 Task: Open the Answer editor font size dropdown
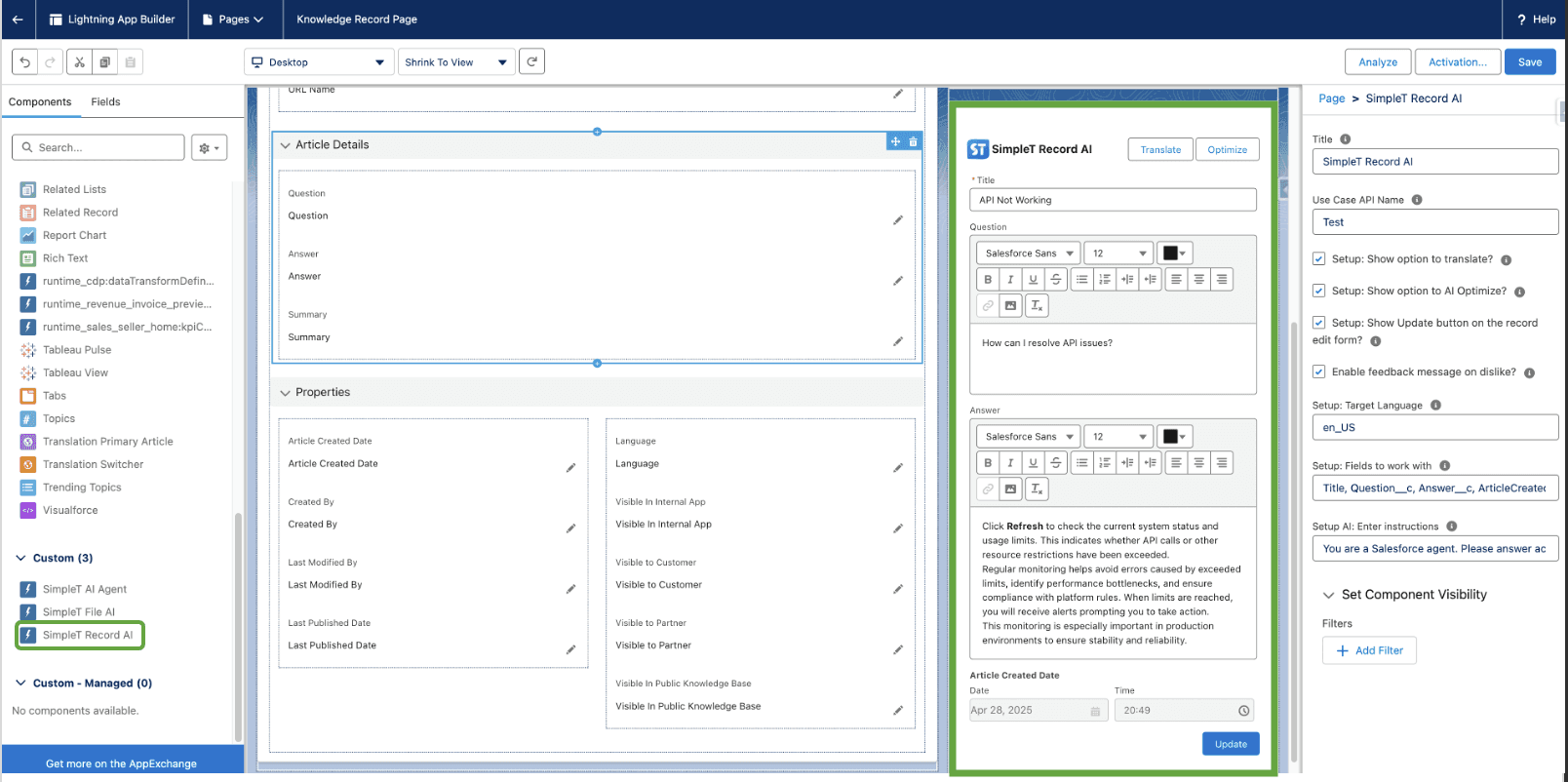pyautogui.click(x=1118, y=437)
